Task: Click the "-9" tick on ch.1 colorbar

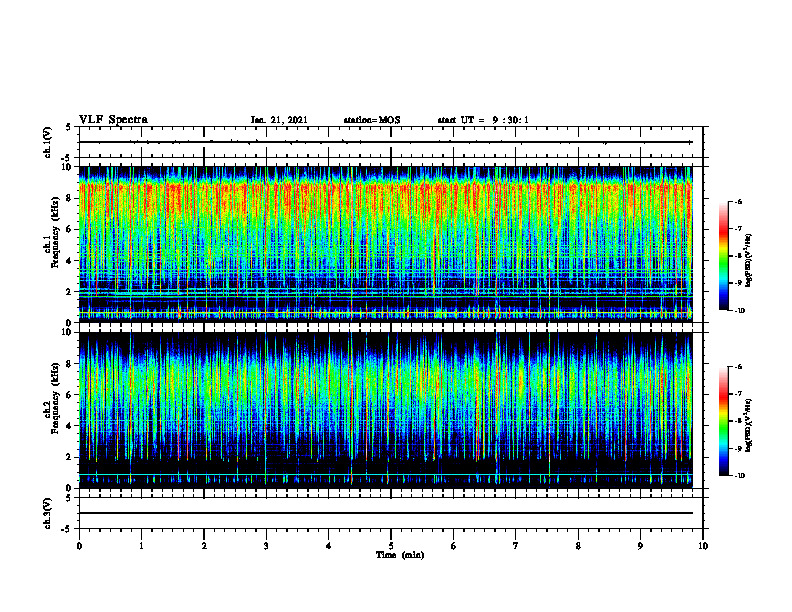Action: 738,283
